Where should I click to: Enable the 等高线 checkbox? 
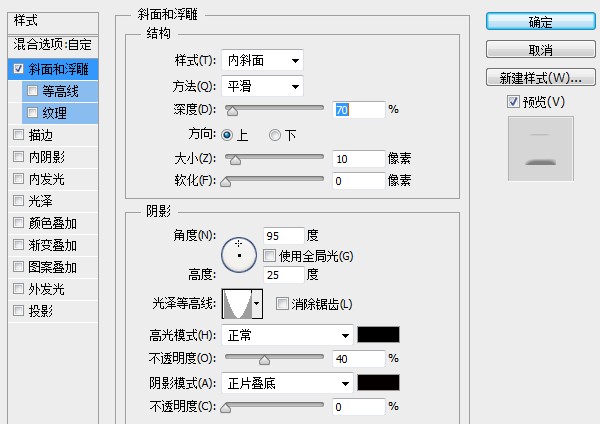coord(32,91)
